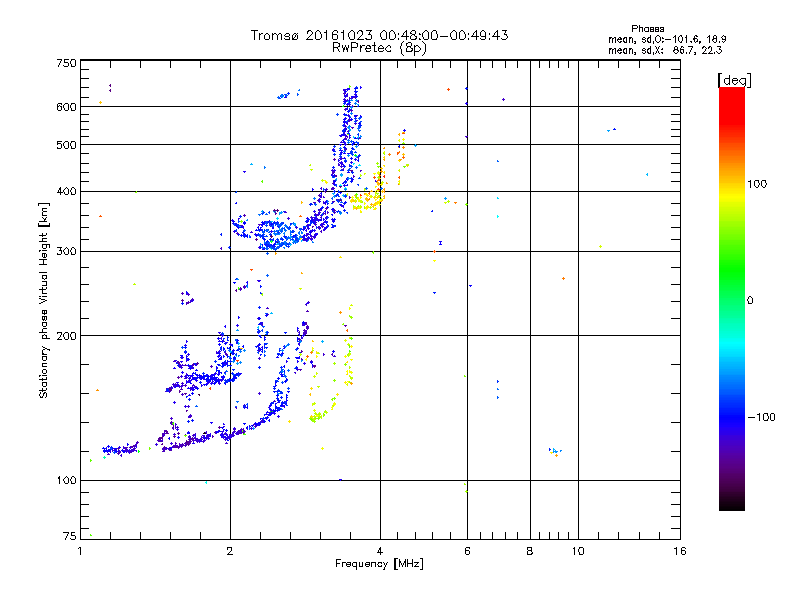Click the '75' y-axis tick label
Viewport: 800px width, 600px height.
(70, 536)
